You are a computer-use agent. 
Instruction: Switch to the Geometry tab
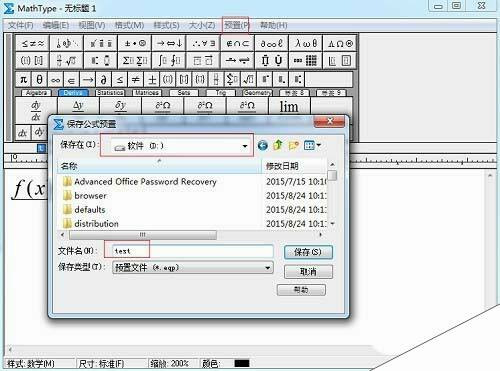(x=258, y=93)
